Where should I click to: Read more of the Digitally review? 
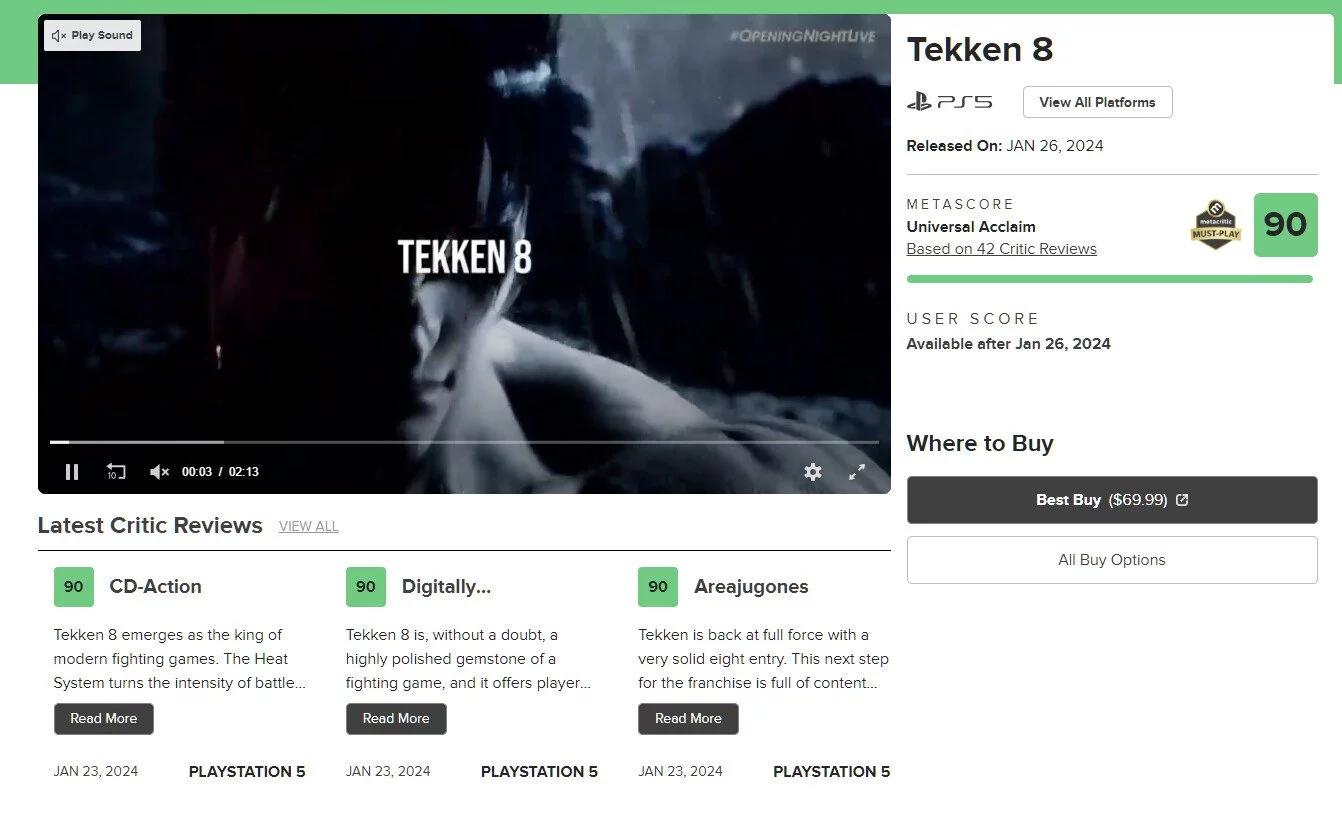coord(396,719)
